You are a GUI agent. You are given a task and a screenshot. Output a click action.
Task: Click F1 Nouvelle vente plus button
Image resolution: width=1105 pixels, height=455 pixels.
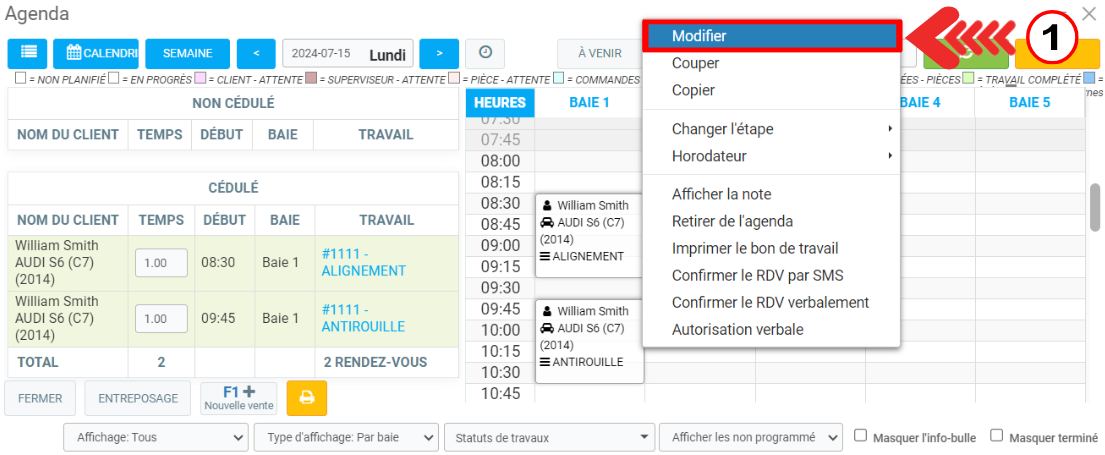click(x=238, y=398)
